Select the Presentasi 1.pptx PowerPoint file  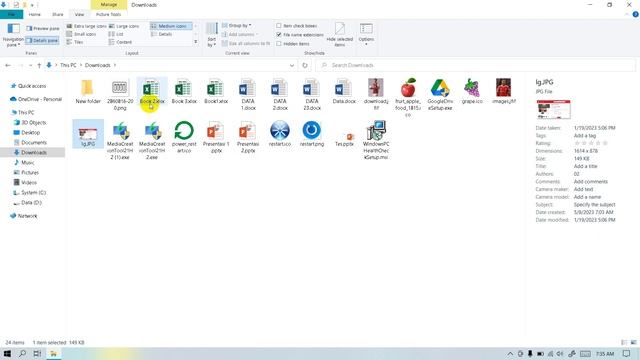(x=216, y=137)
